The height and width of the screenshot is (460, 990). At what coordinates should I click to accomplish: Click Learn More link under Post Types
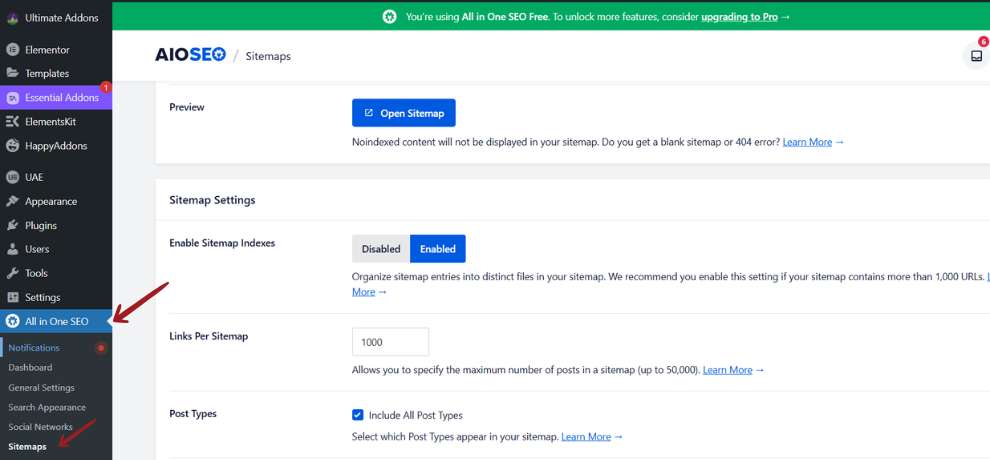point(586,437)
